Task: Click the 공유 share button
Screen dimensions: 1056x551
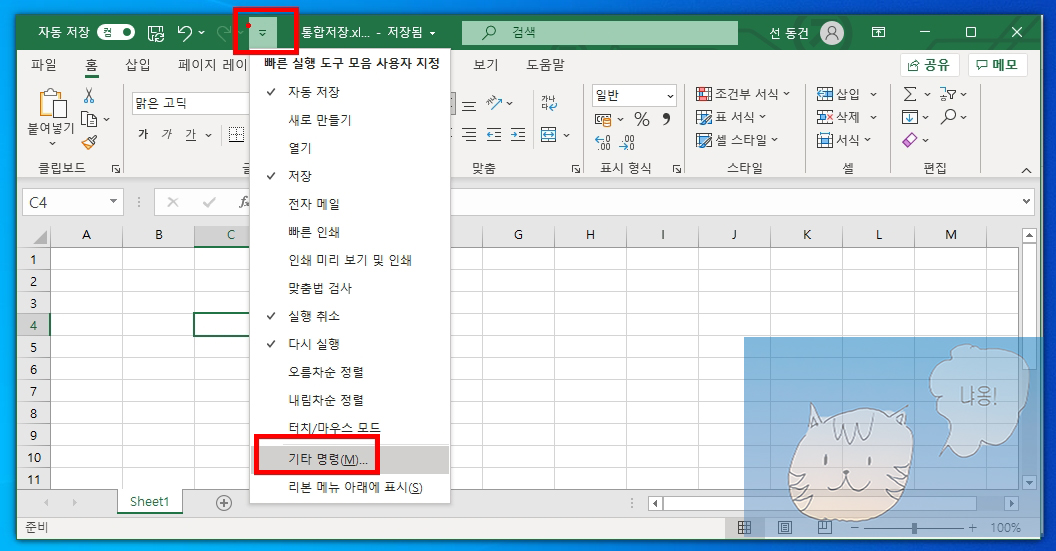Action: coord(929,65)
